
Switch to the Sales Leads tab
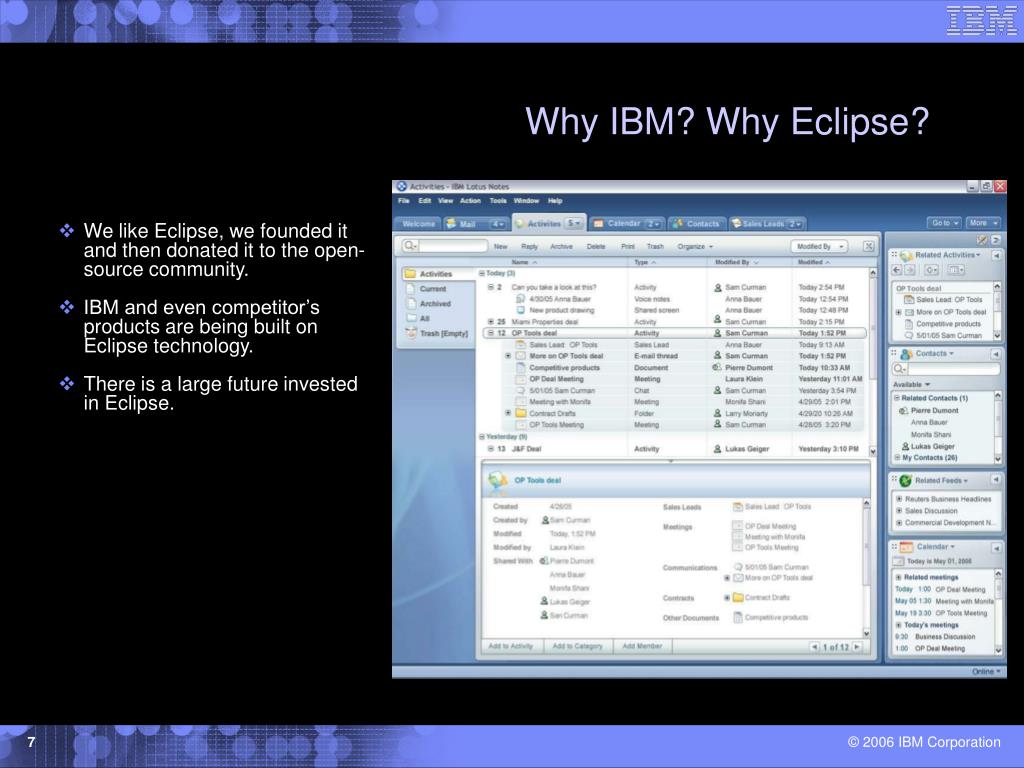tap(767, 224)
